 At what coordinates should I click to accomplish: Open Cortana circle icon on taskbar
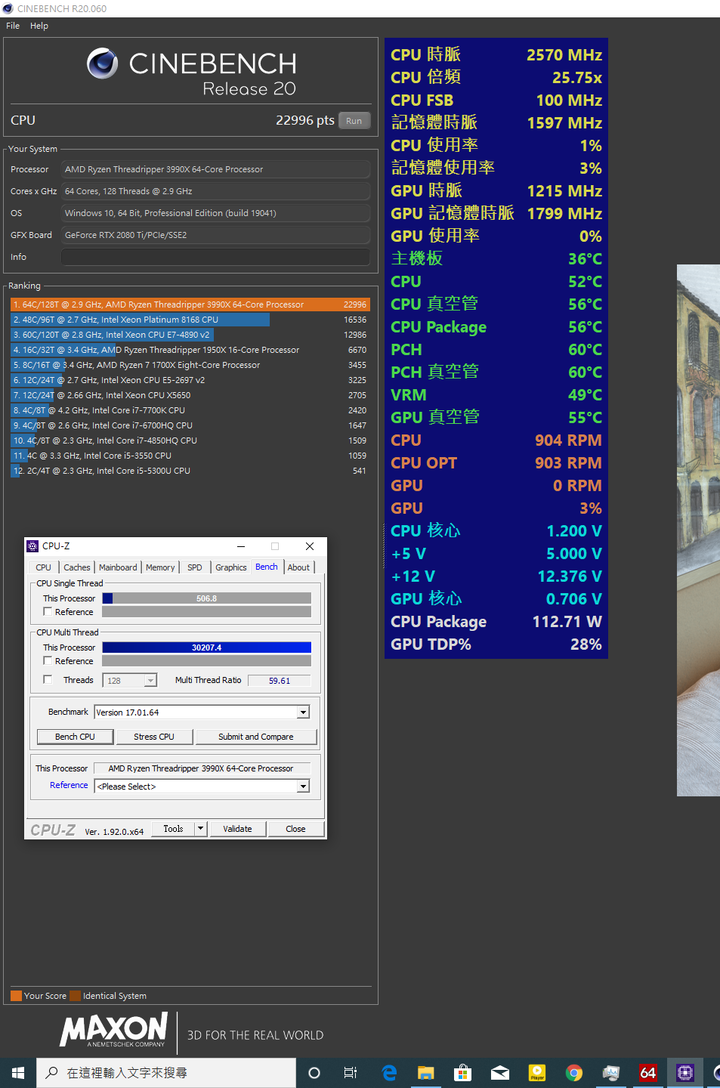pyautogui.click(x=314, y=1073)
